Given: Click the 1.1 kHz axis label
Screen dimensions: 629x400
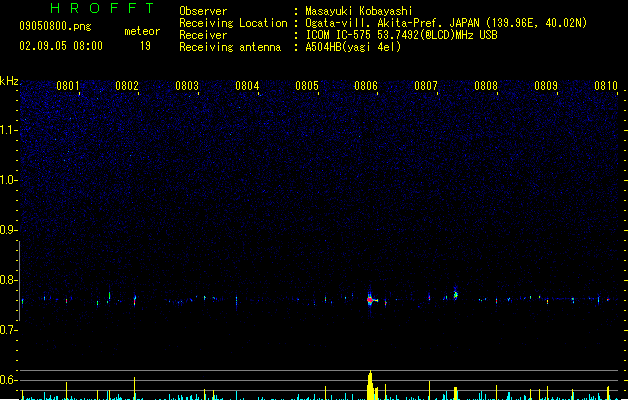Looking at the screenshot, I should pyautogui.click(x=8, y=130).
